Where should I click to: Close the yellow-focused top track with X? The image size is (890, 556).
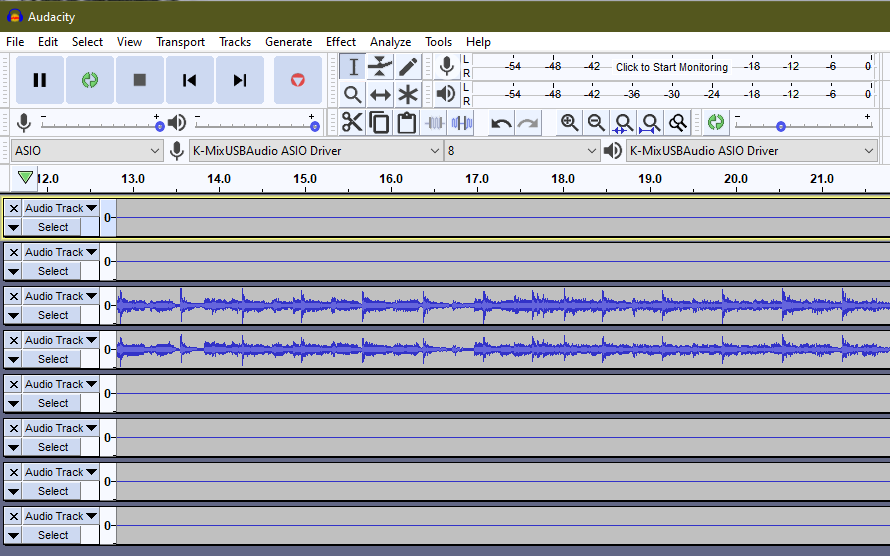click(x=14, y=208)
